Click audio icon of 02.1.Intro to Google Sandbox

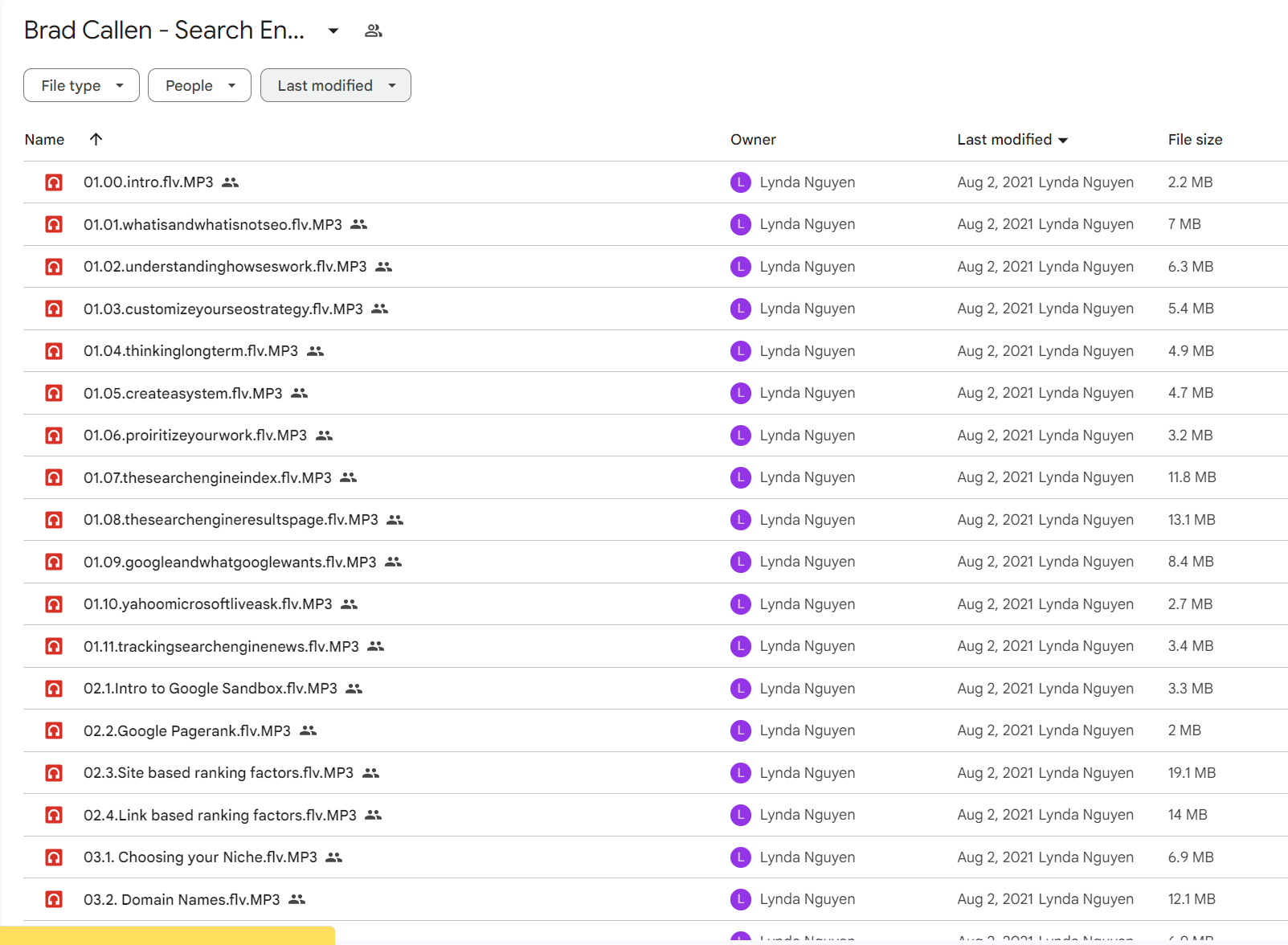54,689
